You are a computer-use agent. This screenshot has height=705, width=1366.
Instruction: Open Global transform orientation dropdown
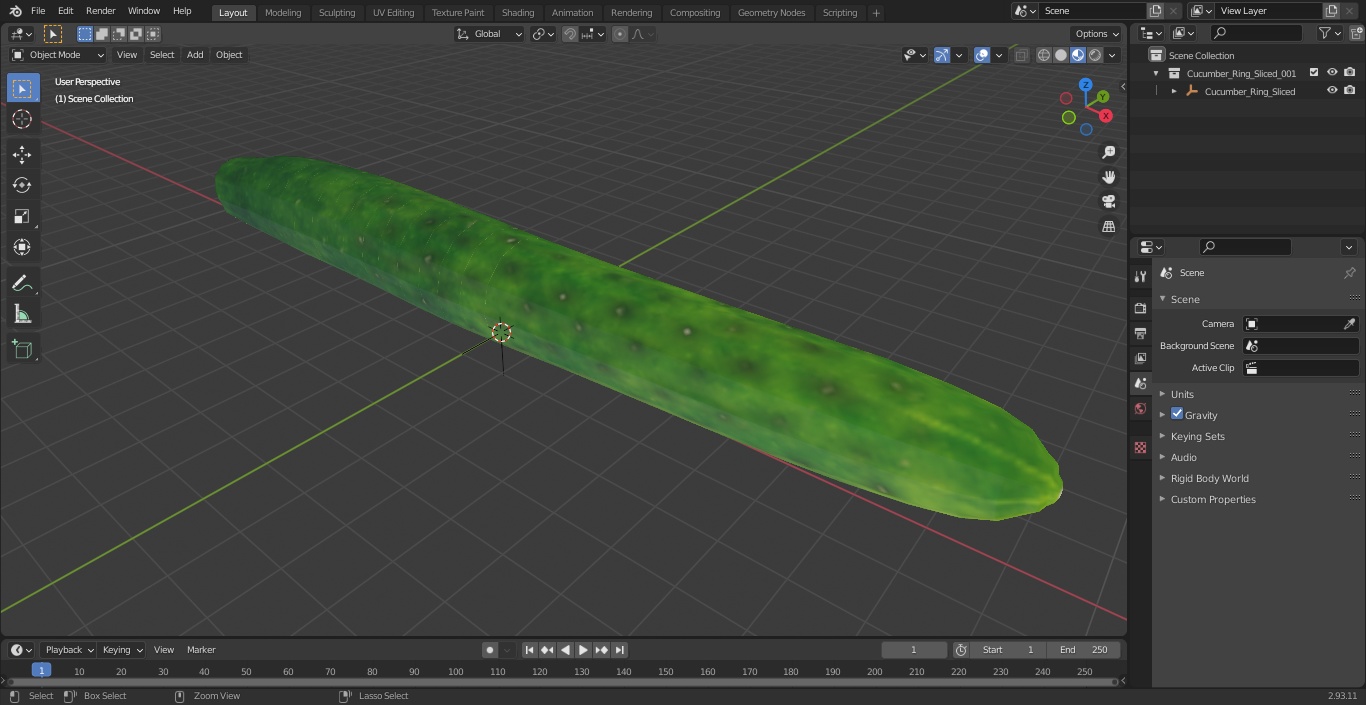[x=490, y=34]
